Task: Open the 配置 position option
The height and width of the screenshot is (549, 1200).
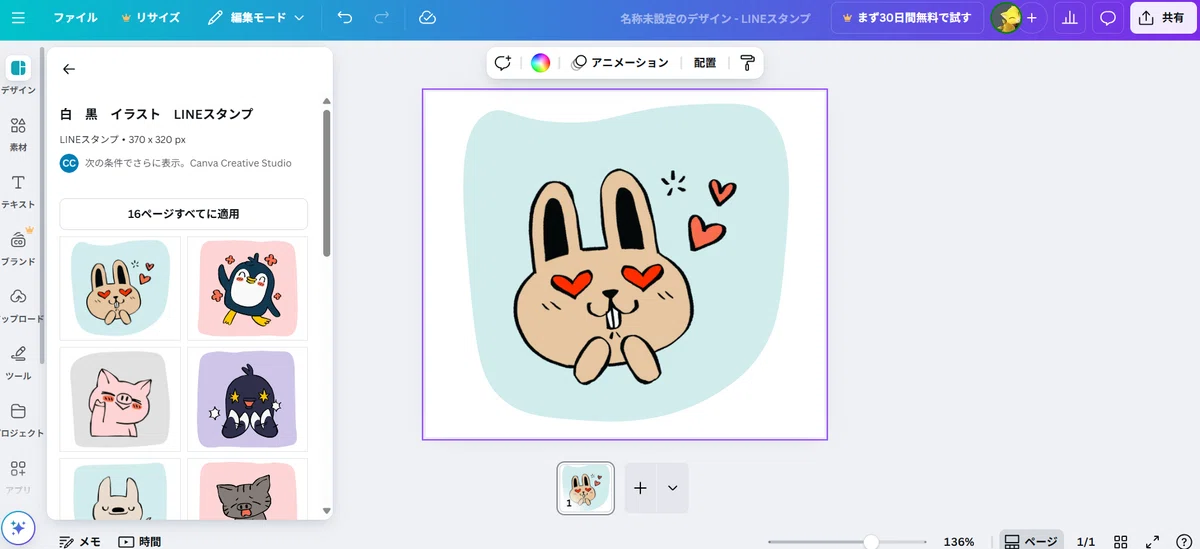Action: coord(705,63)
